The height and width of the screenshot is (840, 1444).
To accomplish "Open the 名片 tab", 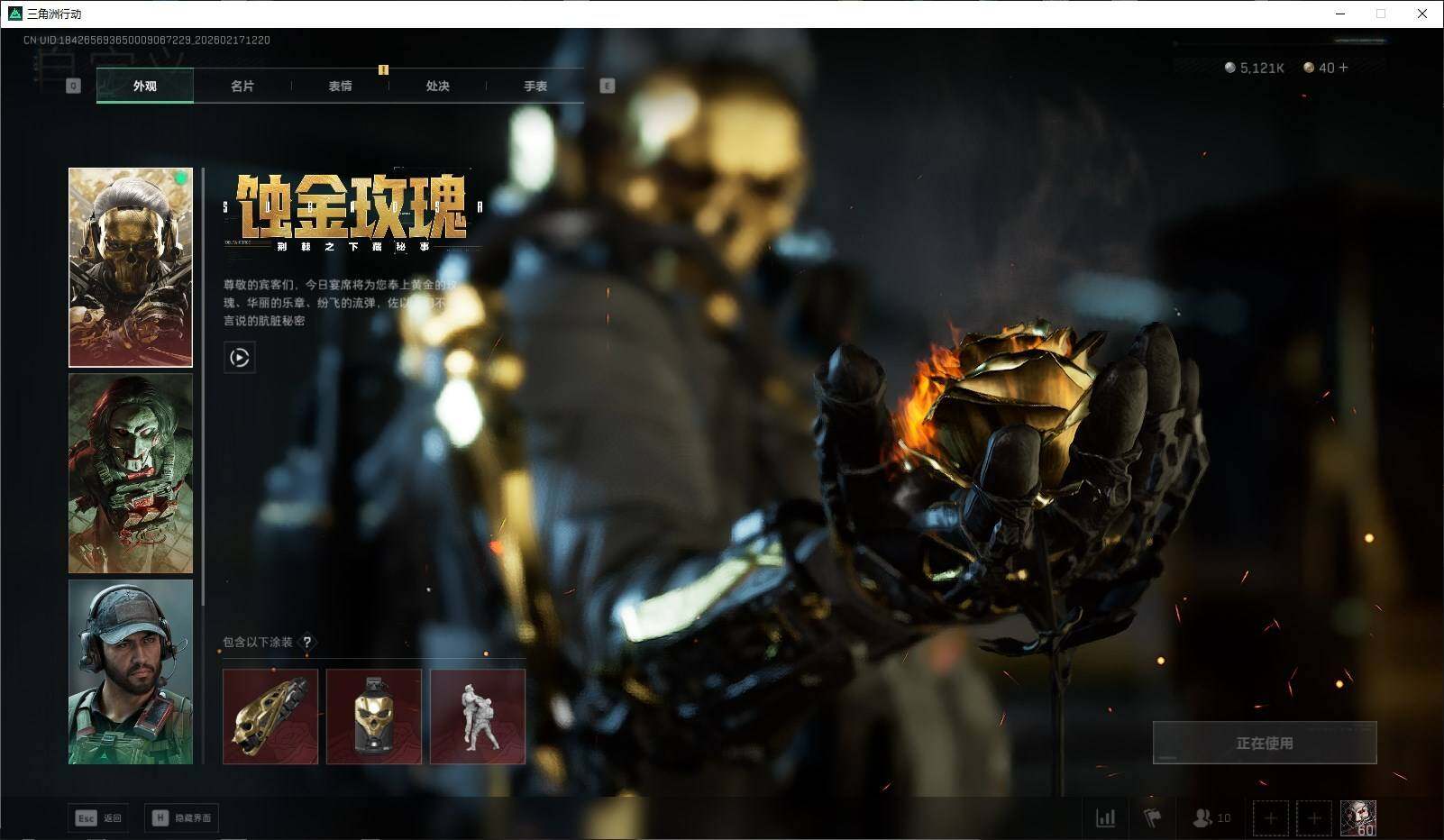I will pyautogui.click(x=242, y=86).
